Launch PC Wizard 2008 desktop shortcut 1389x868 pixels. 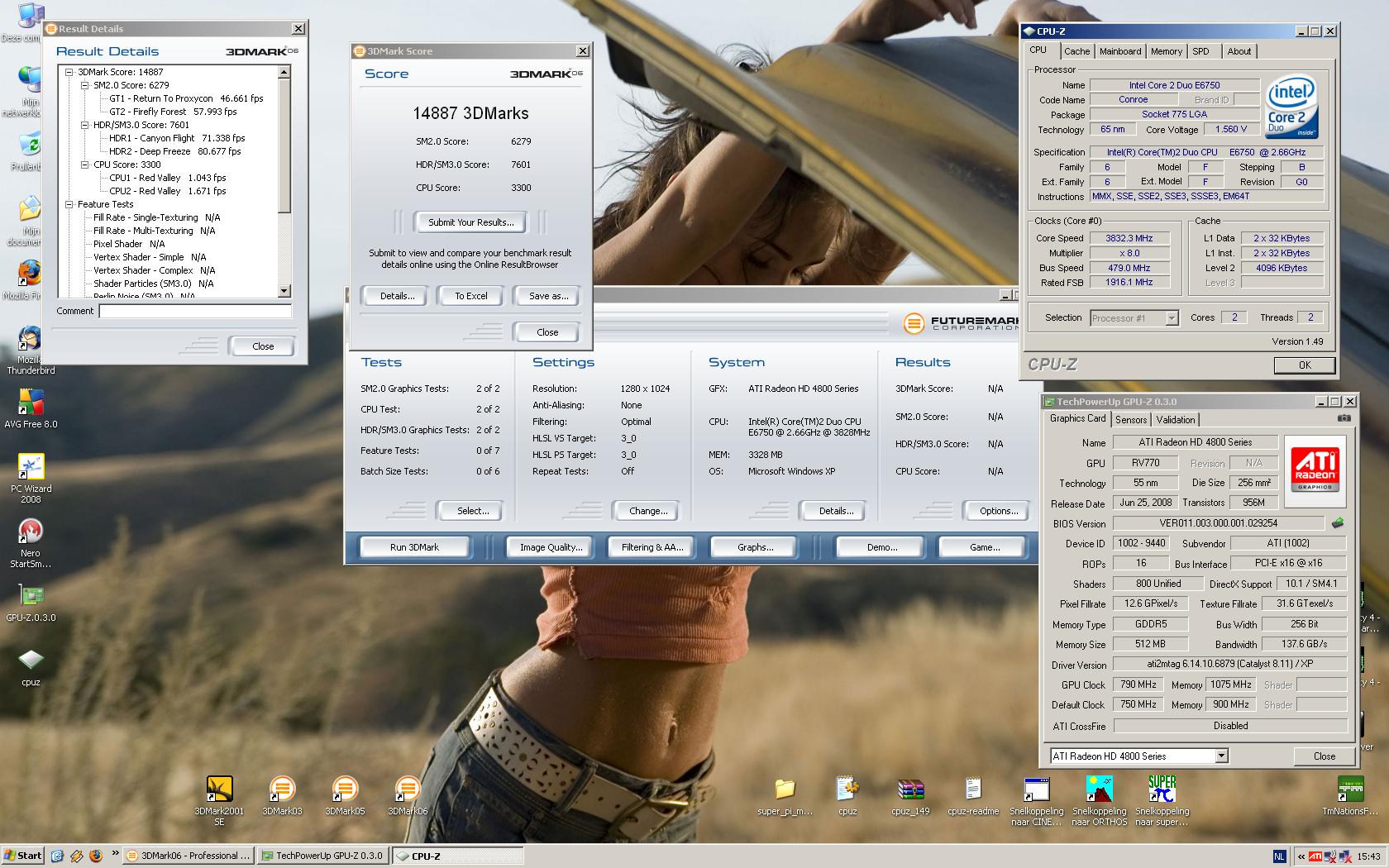(x=31, y=469)
